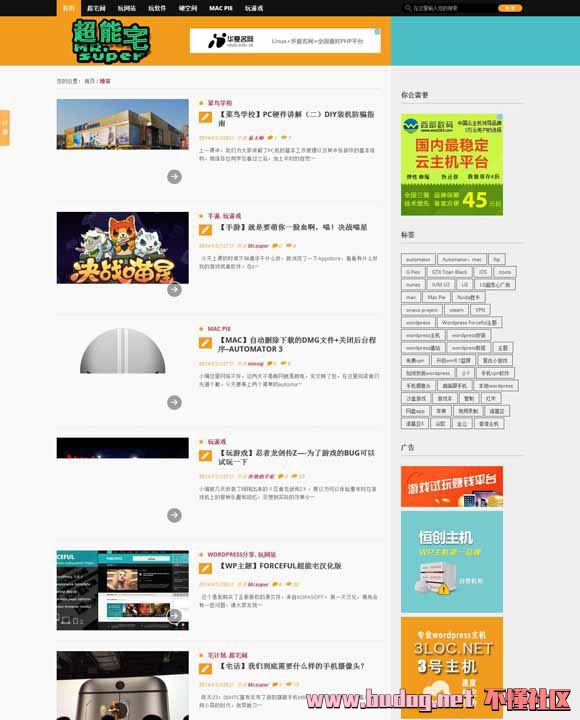Image resolution: width=580 pixels, height=720 pixels.
Task: Select the 玩游戏 item in the top navigation
Action: pyautogui.click(x=254, y=8)
